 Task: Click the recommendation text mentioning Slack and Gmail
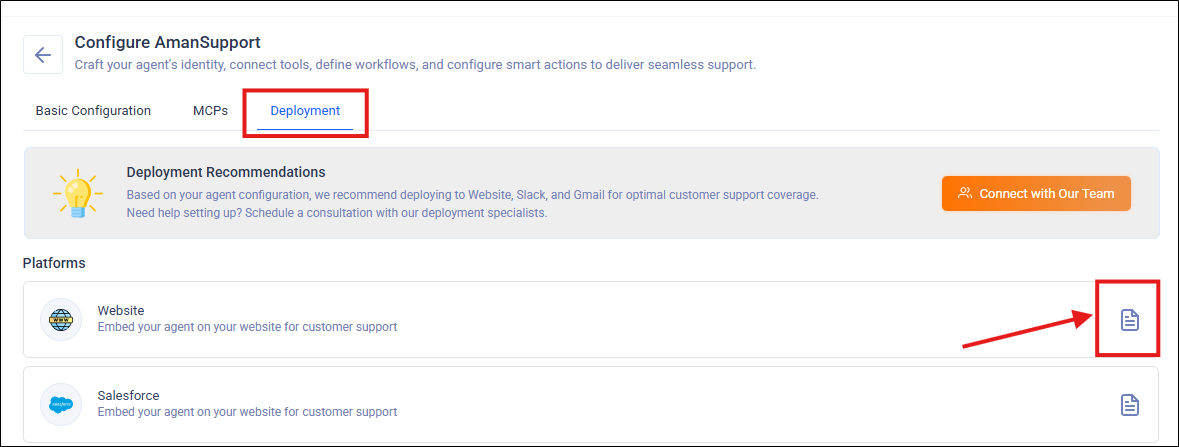472,195
